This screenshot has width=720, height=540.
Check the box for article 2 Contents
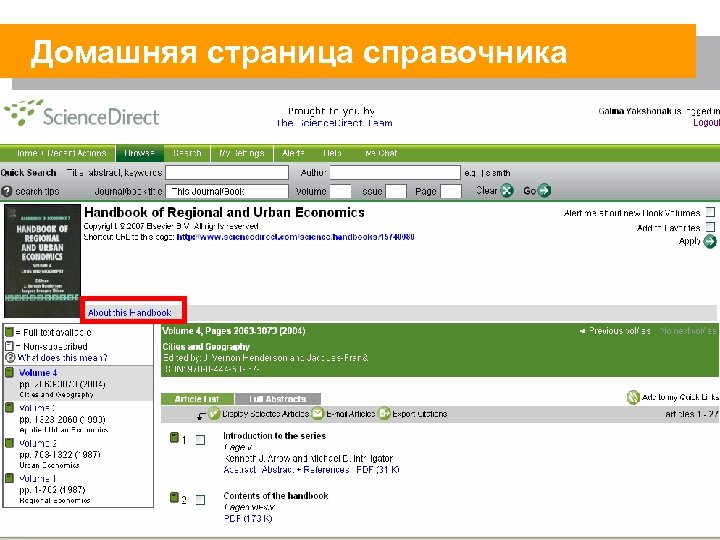pyautogui.click(x=200, y=500)
